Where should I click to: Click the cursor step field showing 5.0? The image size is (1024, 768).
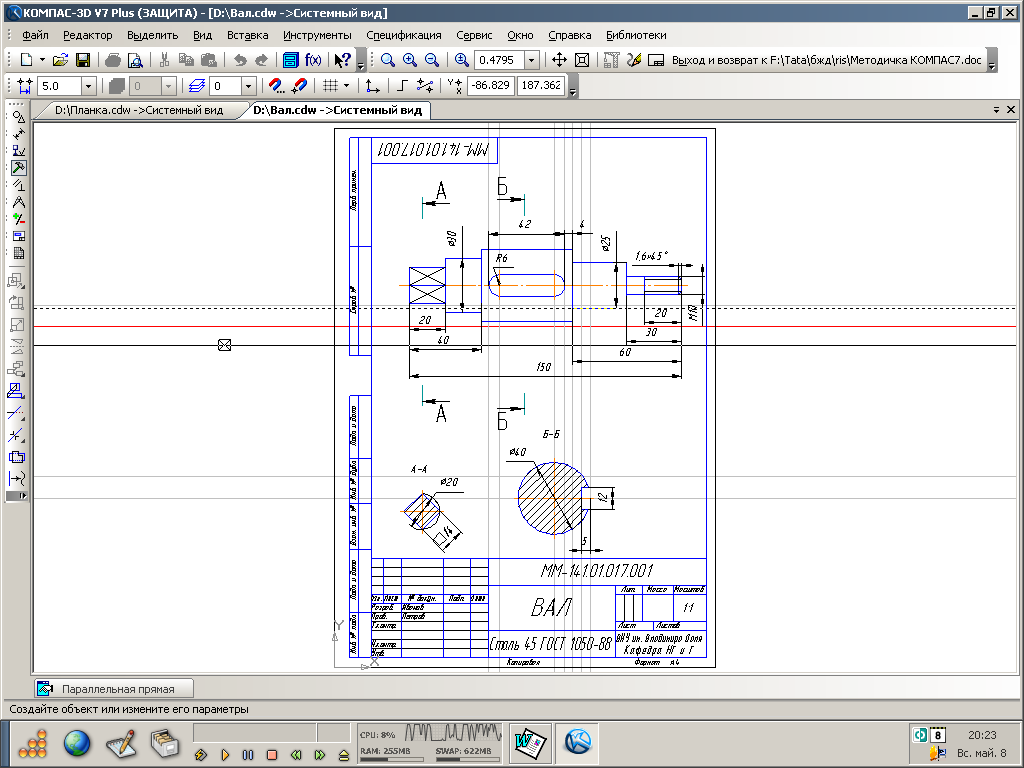(60, 86)
